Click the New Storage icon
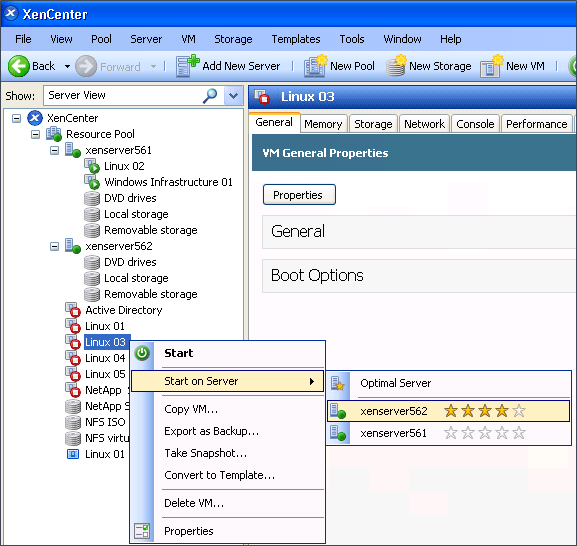The height and width of the screenshot is (546, 577). [396, 65]
